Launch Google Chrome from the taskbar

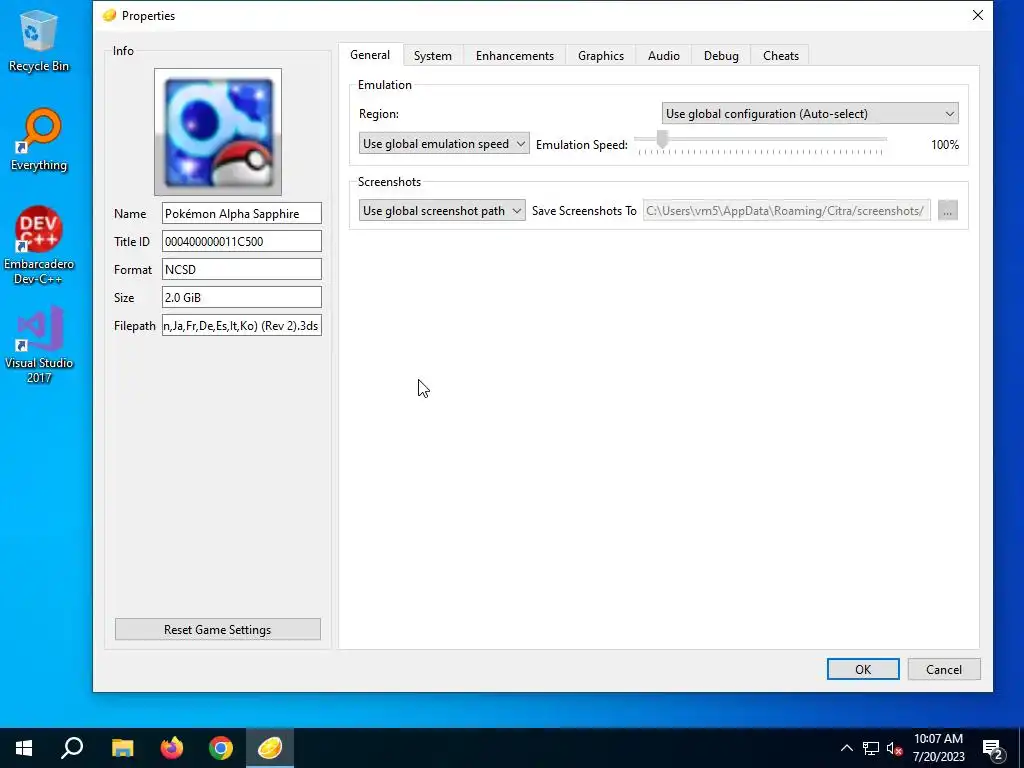(221, 748)
